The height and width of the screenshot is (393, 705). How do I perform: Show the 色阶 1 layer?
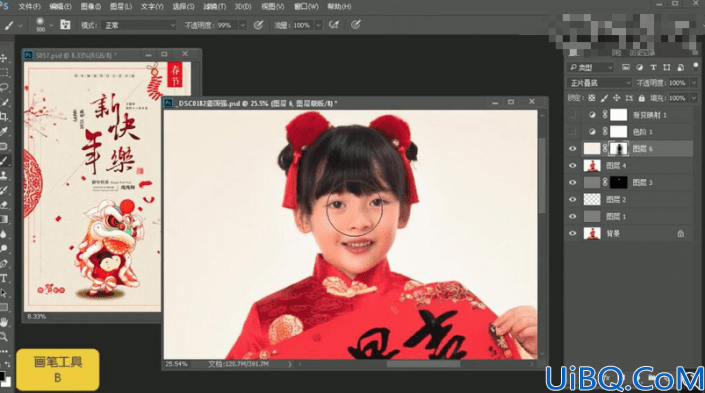click(572, 132)
